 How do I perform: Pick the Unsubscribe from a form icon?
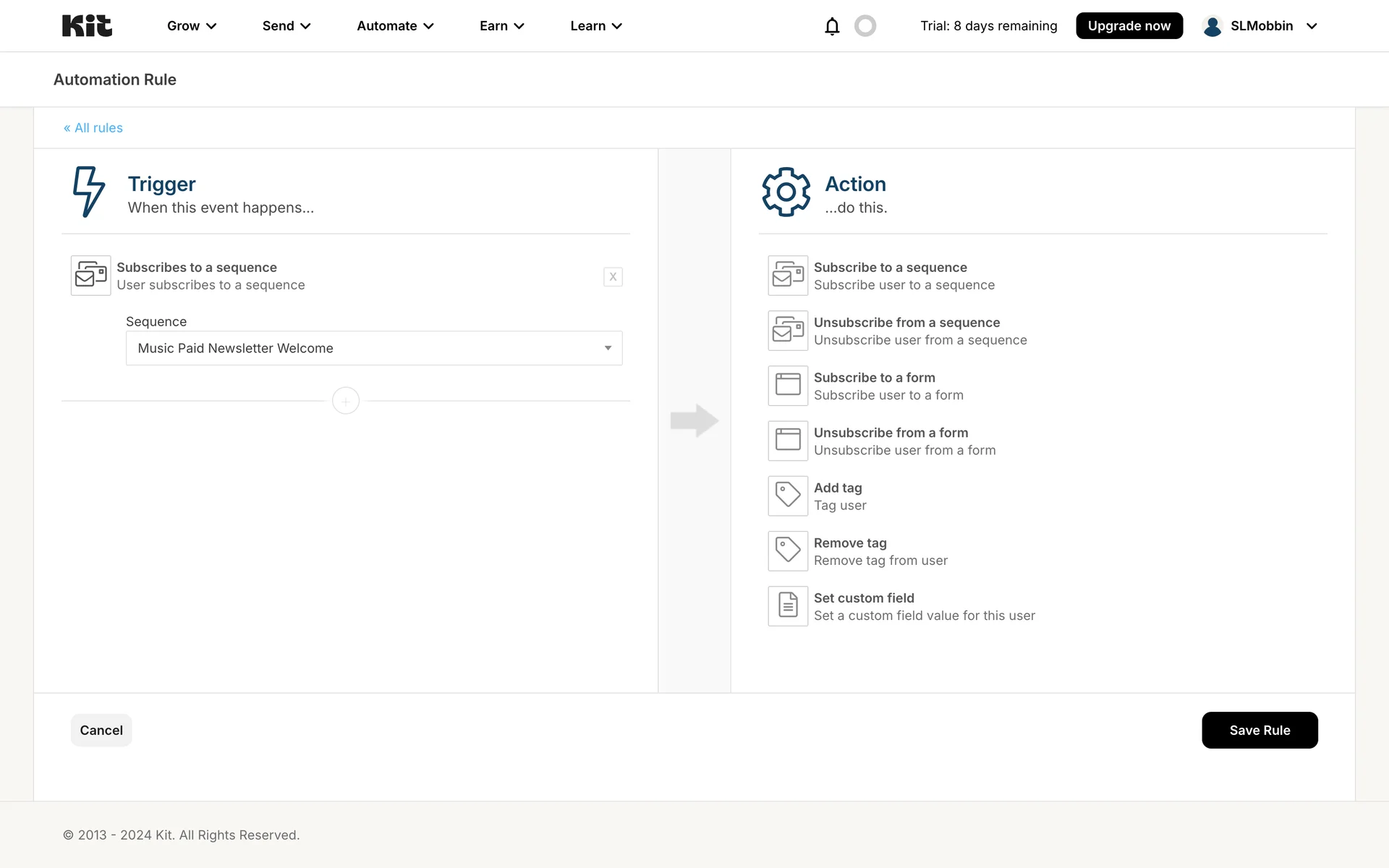(788, 441)
